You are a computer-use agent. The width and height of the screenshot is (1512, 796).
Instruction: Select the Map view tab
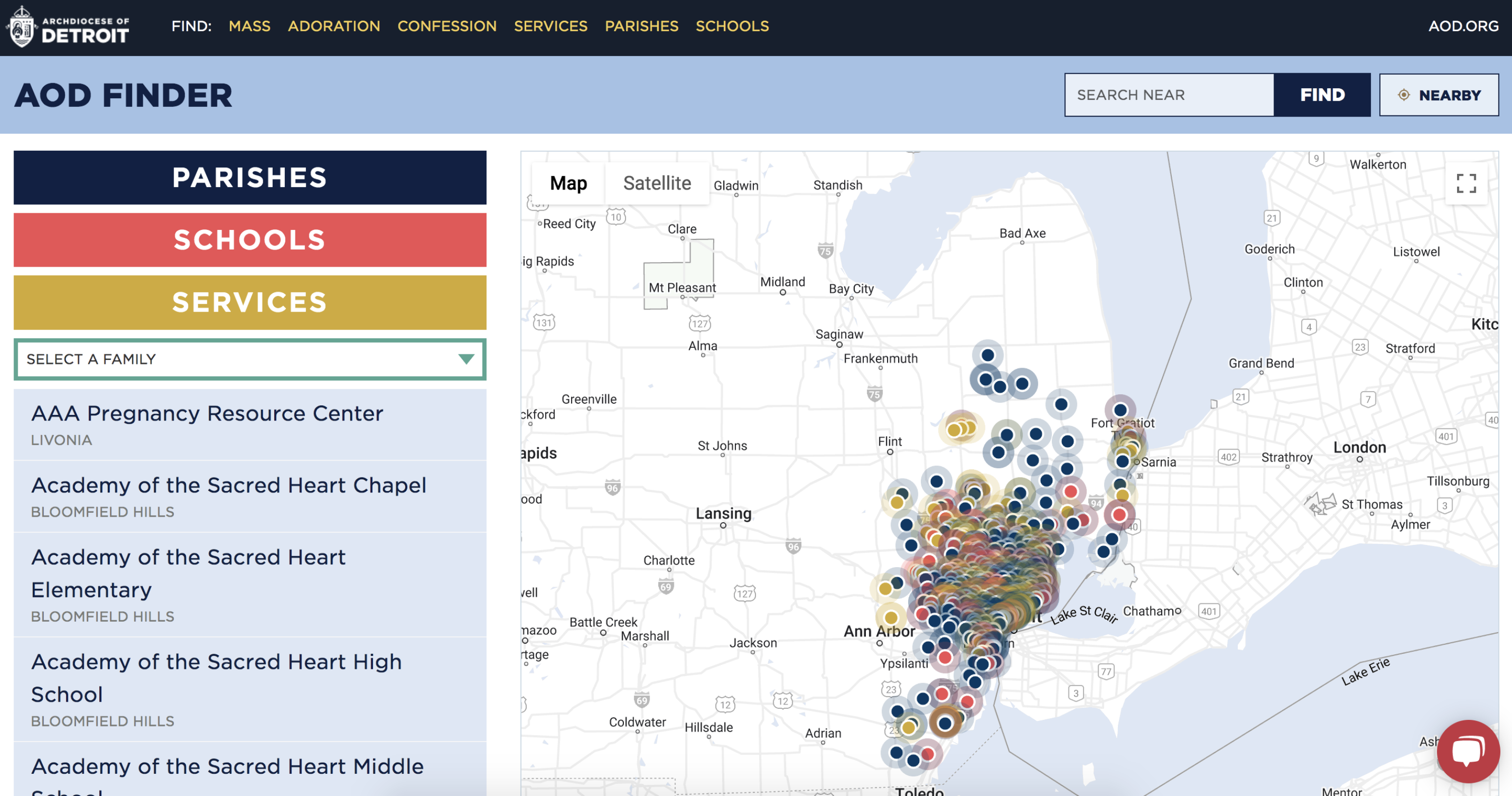[x=568, y=183]
